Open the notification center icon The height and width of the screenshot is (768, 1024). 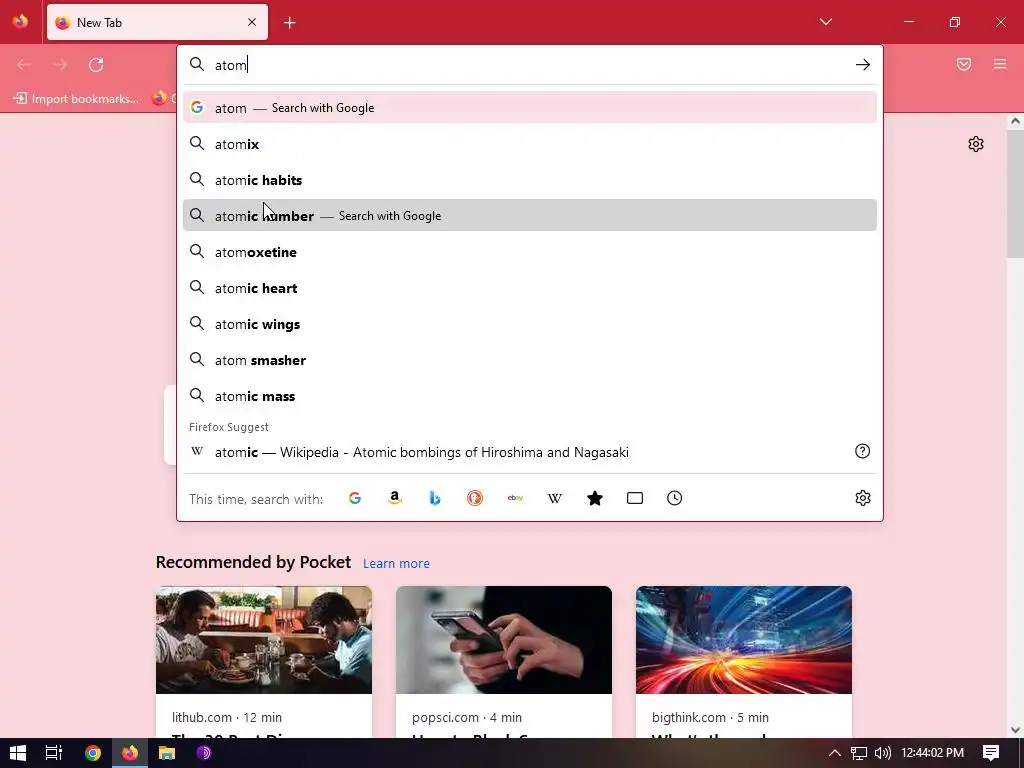(991, 753)
